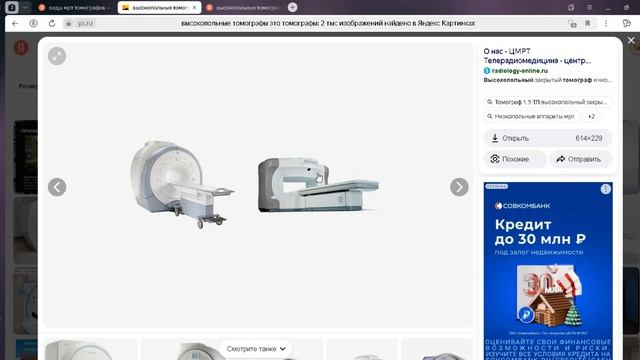
Task: Go to the next image
Action: point(459,187)
